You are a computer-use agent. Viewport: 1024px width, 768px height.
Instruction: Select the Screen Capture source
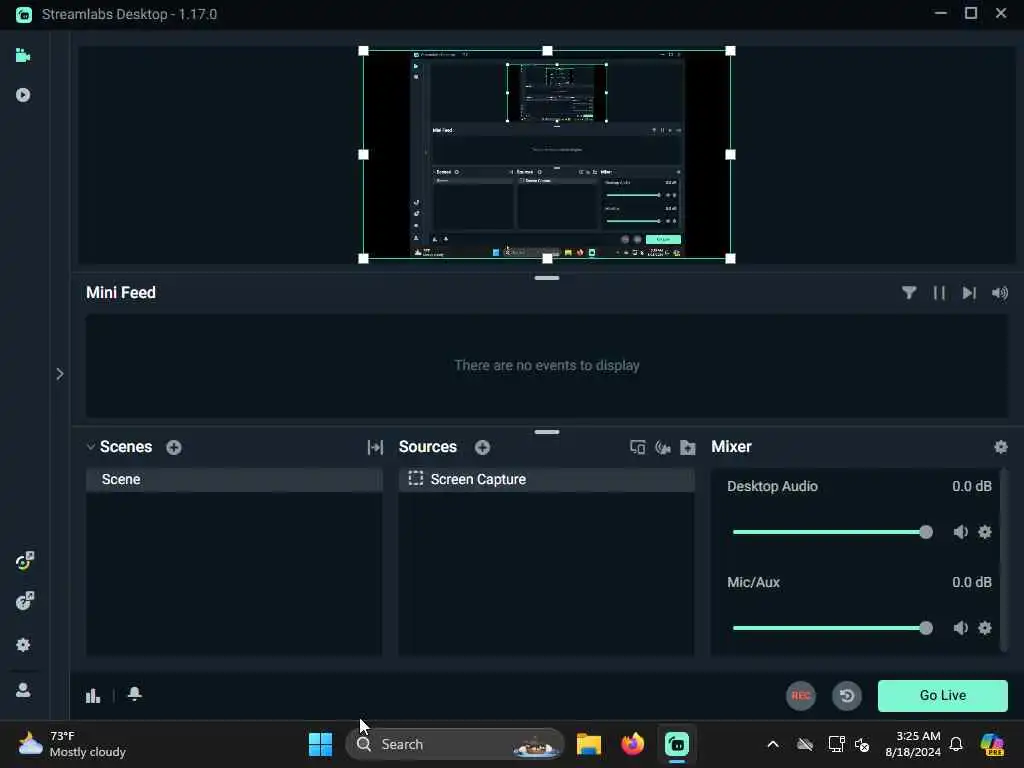click(547, 479)
